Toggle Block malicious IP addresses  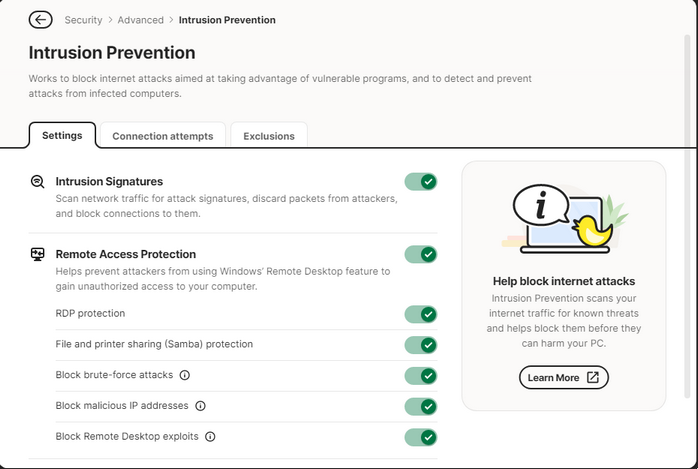tap(421, 407)
